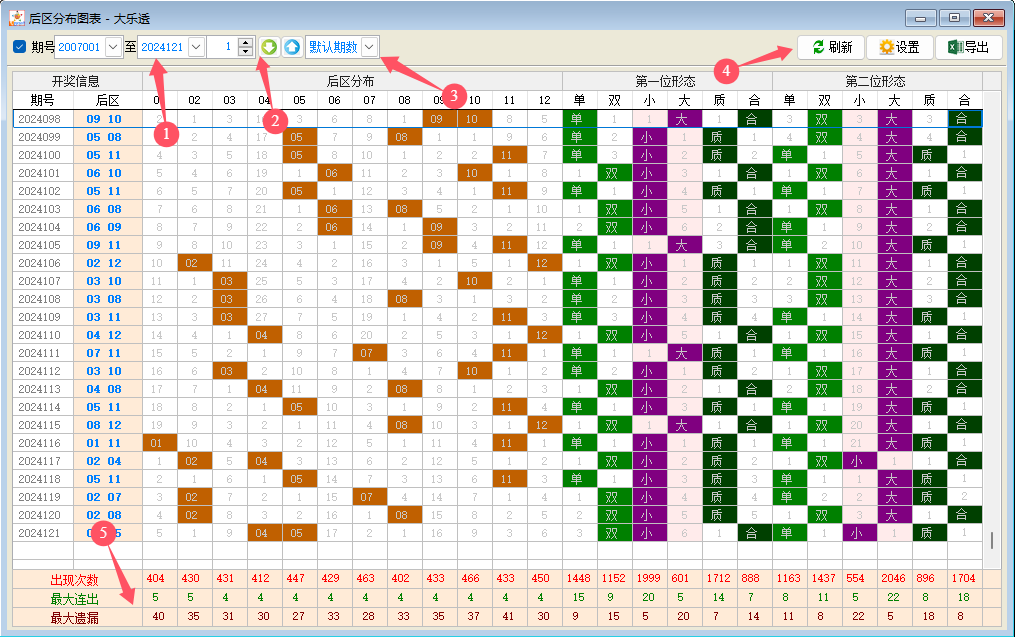Click the 后区分布 column group header
The height and width of the screenshot is (637, 1015).
pyautogui.click(x=350, y=81)
